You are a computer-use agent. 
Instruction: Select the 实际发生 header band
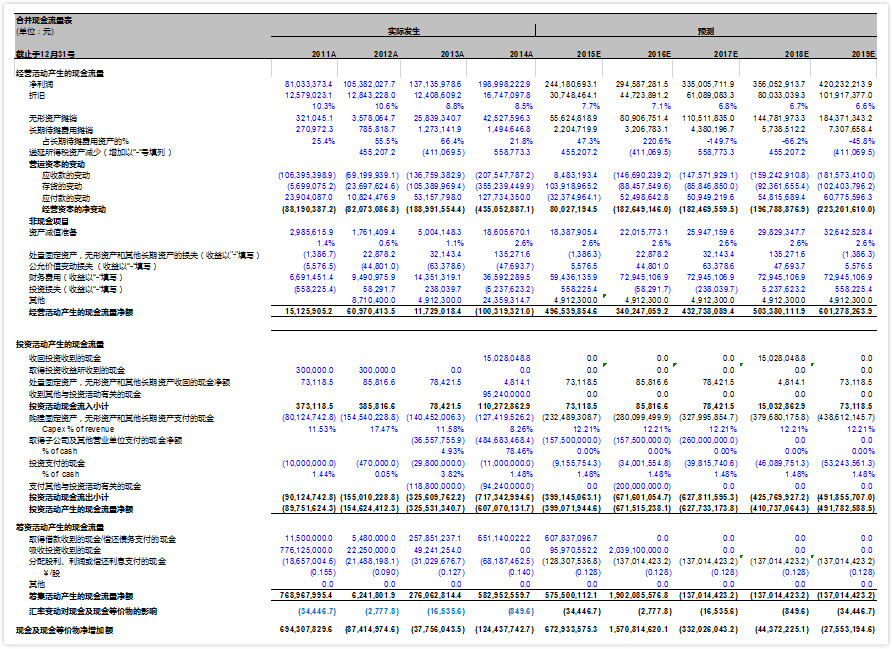coord(404,31)
